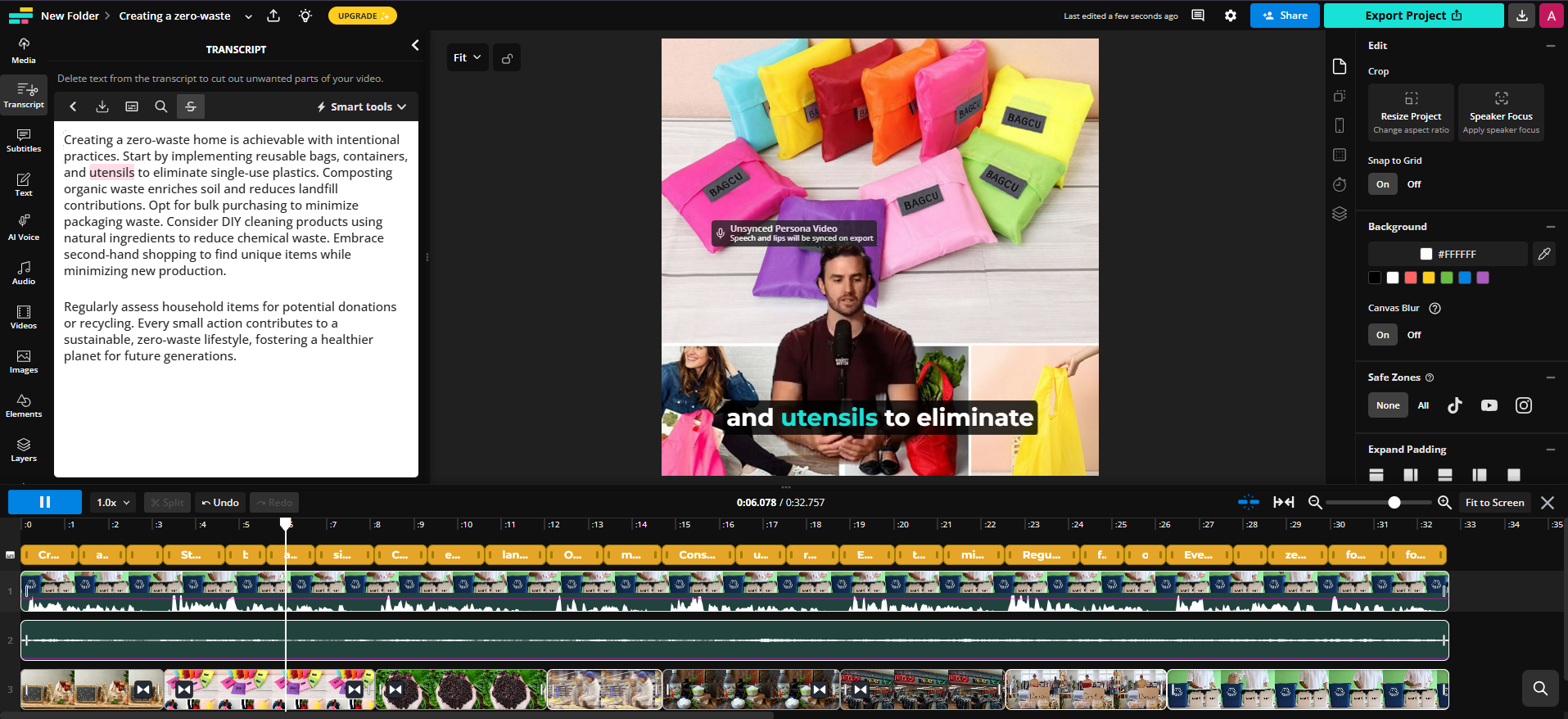Open the AI Voice panel
The image size is (1568, 719).
[24, 228]
